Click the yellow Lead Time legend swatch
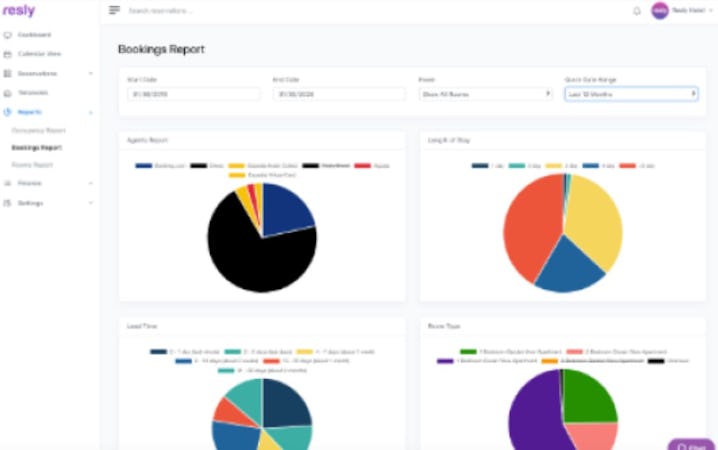This screenshot has width=718, height=450. click(305, 352)
